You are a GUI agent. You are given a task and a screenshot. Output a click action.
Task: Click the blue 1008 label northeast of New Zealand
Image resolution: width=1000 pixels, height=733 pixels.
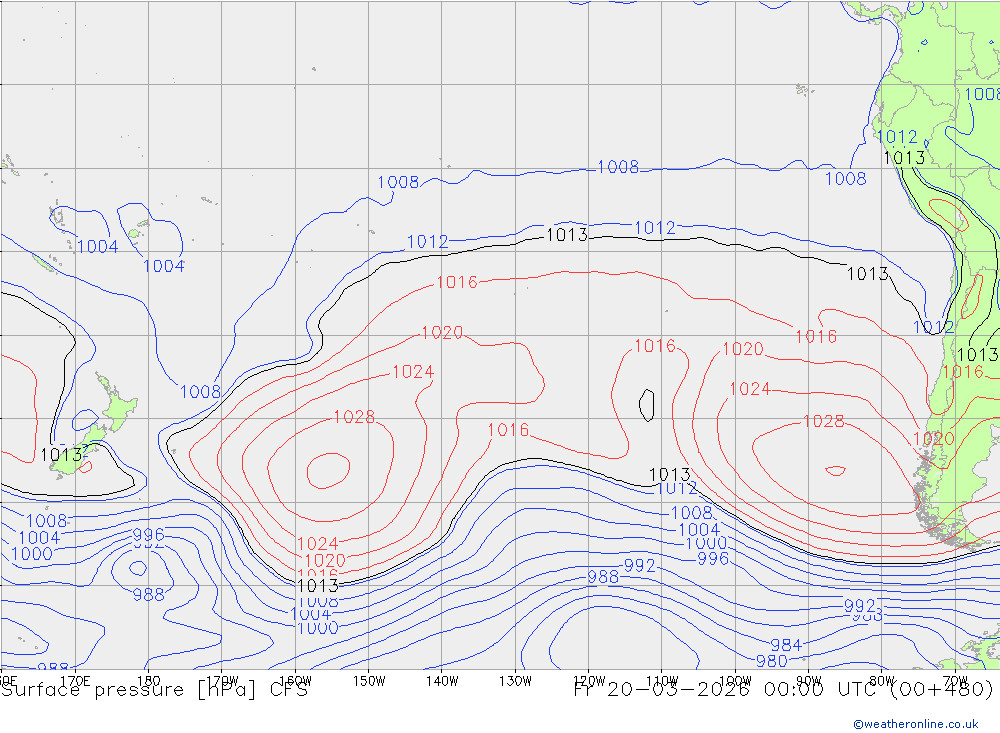[x=200, y=392]
